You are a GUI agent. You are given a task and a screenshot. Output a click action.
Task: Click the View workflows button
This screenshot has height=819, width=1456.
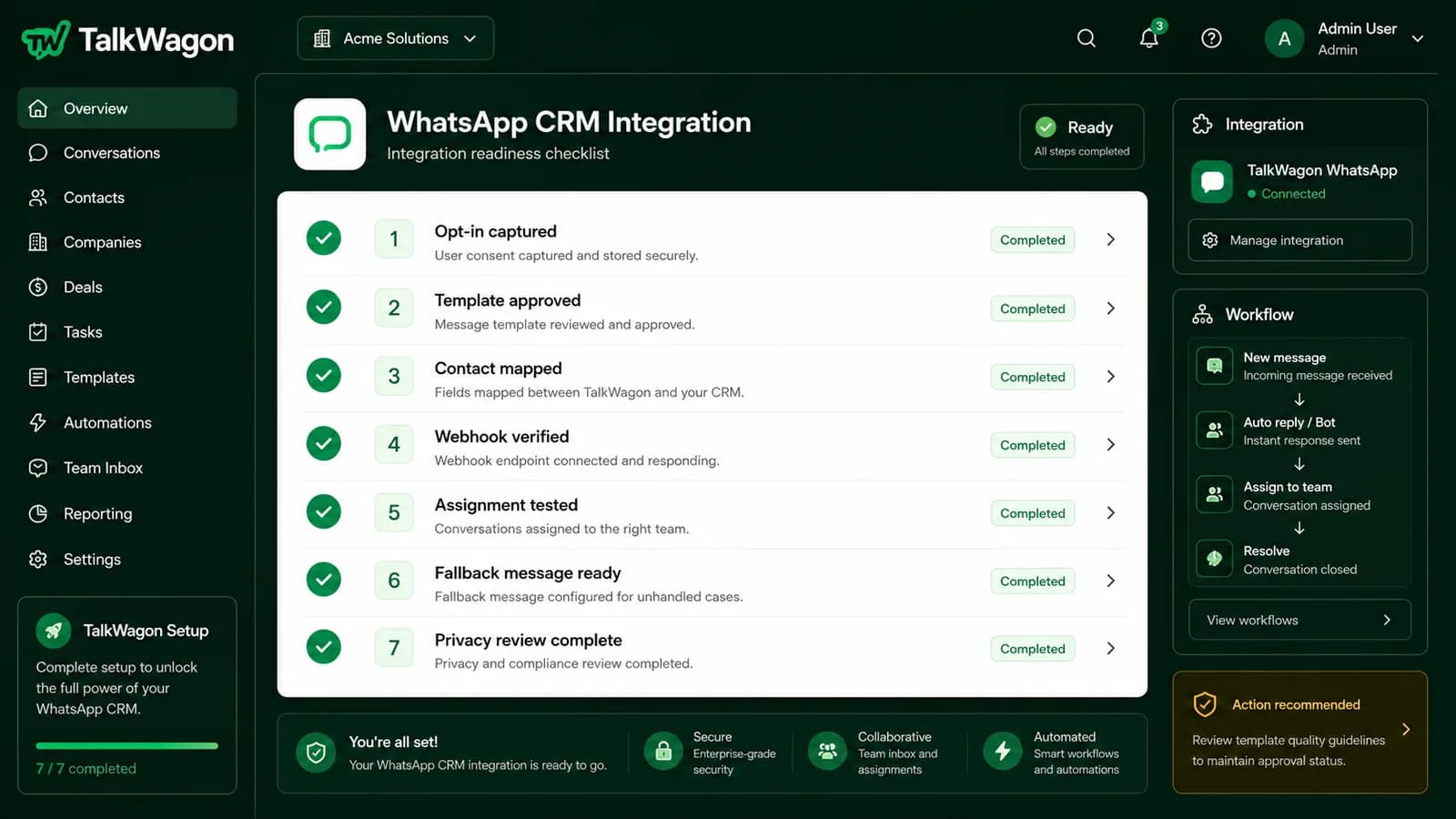tap(1299, 620)
